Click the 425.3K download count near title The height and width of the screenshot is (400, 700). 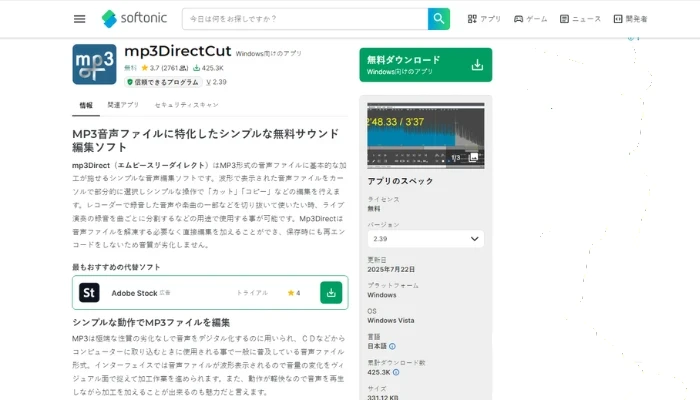click(208, 68)
